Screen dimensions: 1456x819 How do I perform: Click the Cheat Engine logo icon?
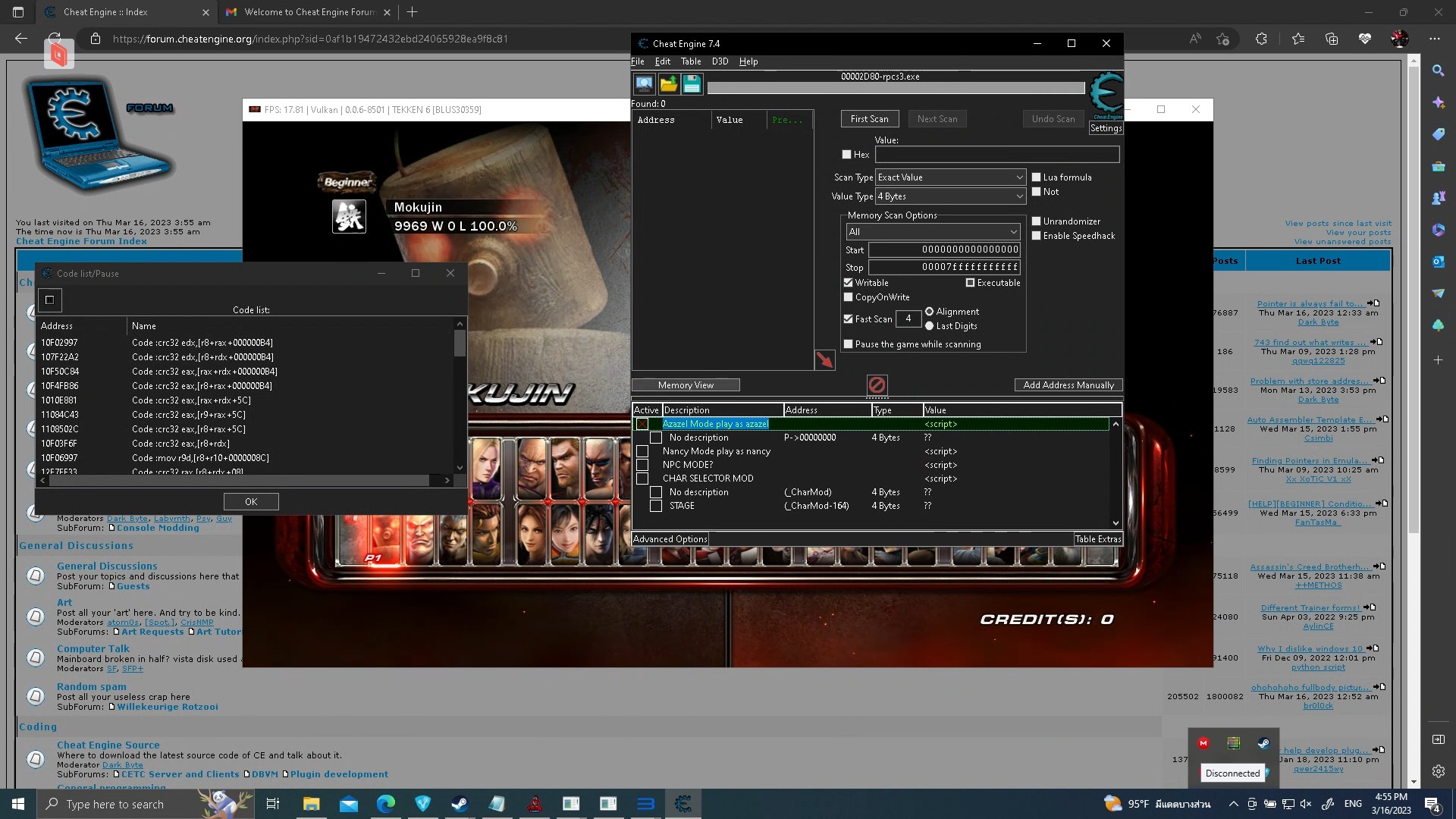[1106, 95]
